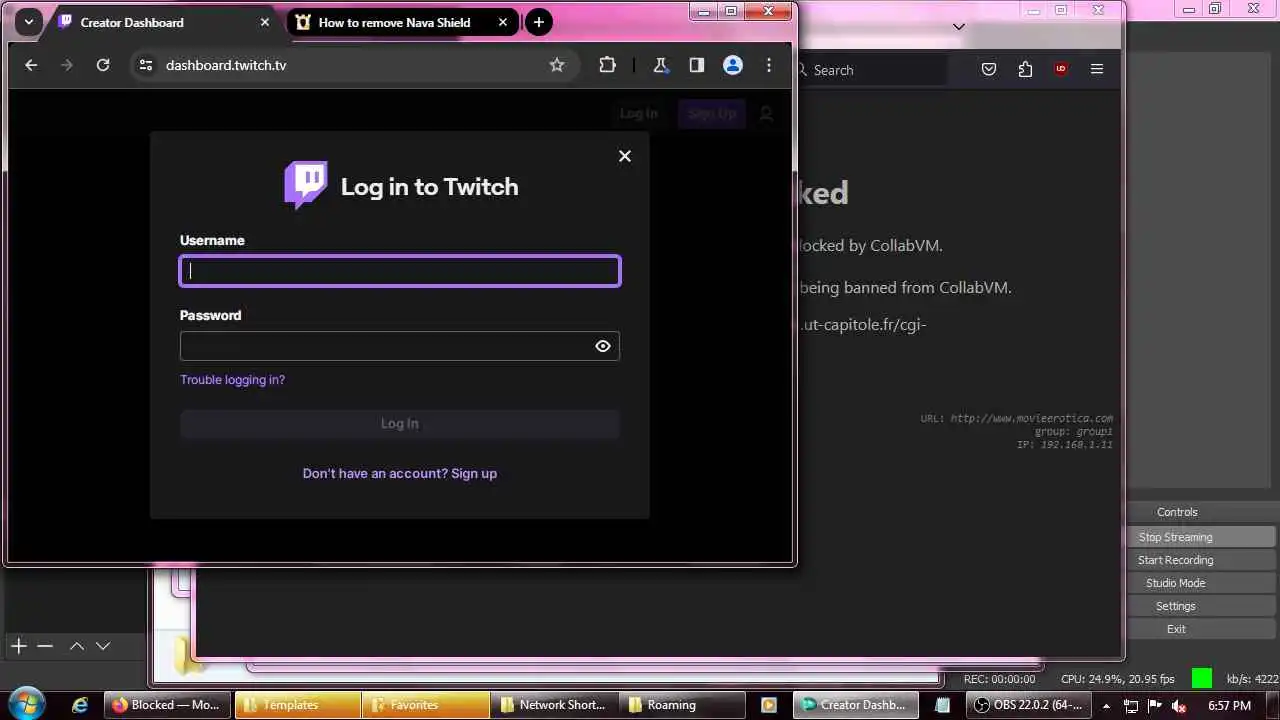Open Chrome extensions puzzle icon

[607, 65]
